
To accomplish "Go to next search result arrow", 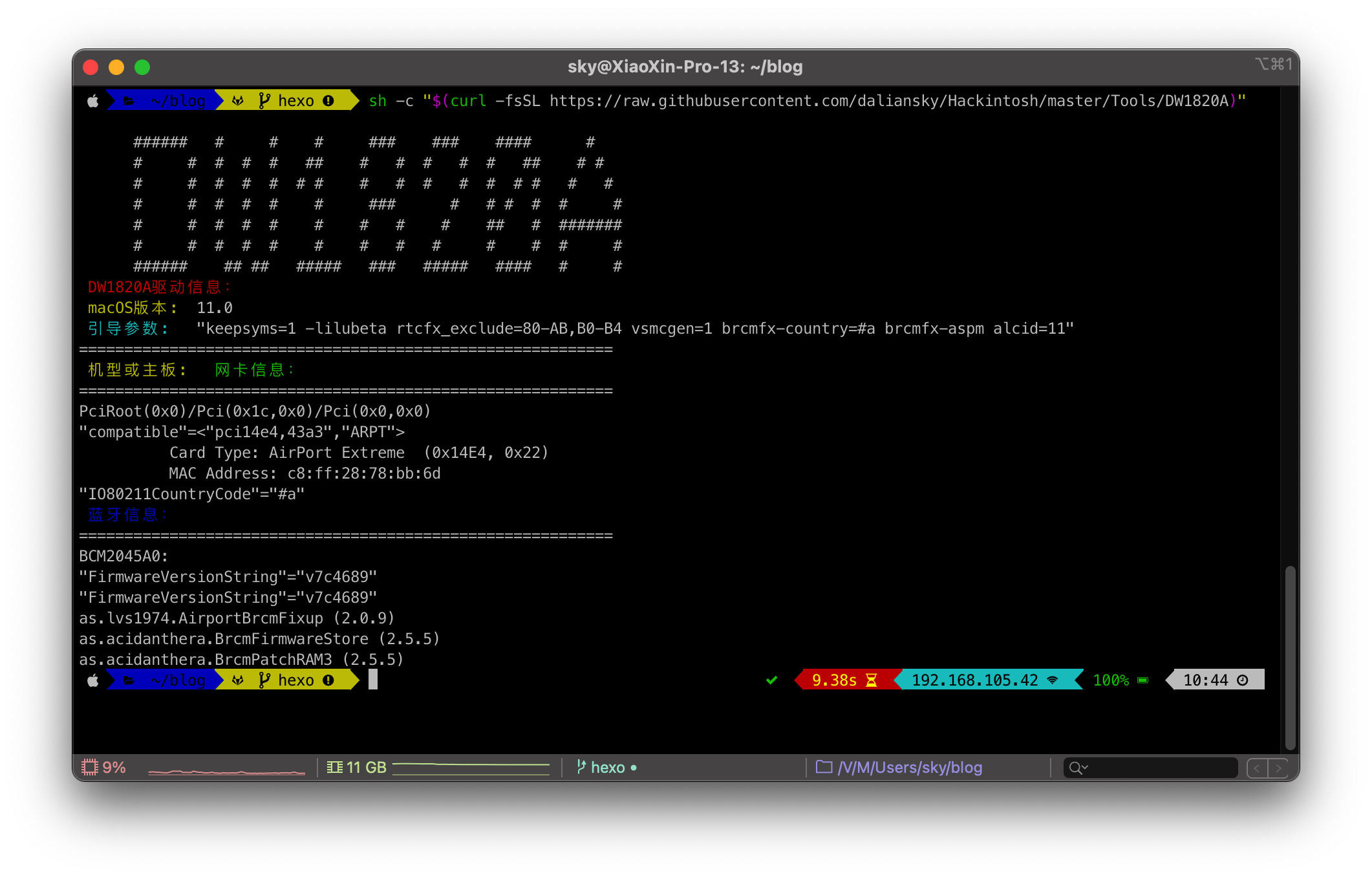I will 1278,768.
